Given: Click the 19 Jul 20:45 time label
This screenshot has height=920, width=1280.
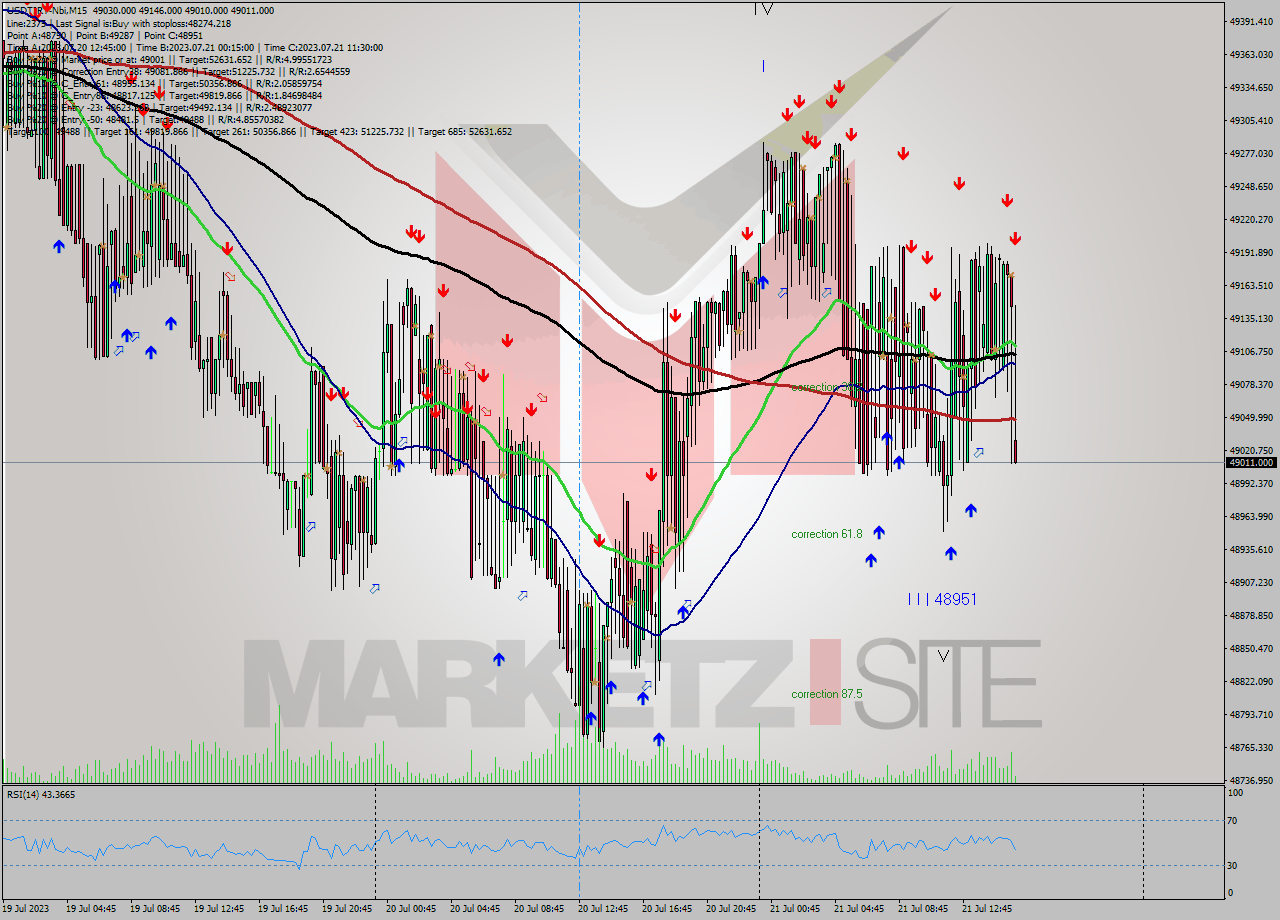Looking at the screenshot, I should point(347,909).
